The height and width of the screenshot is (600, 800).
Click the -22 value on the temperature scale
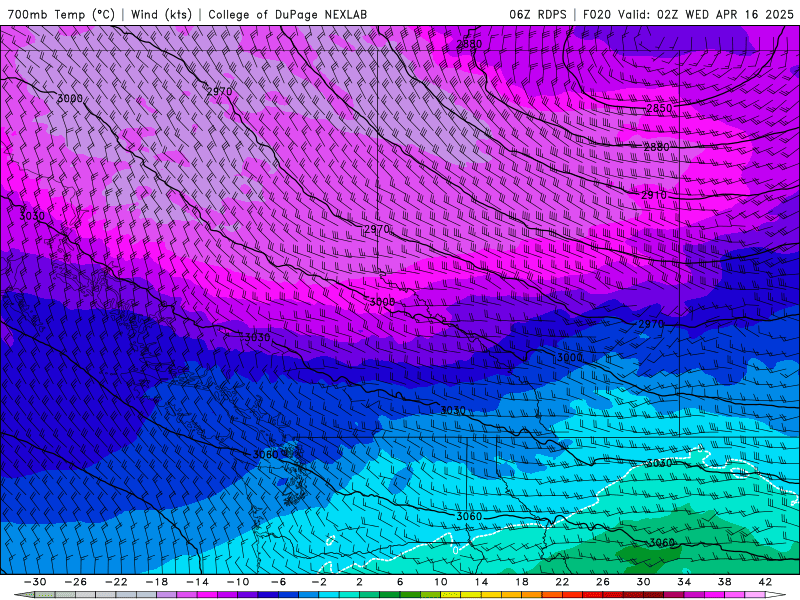point(116,582)
